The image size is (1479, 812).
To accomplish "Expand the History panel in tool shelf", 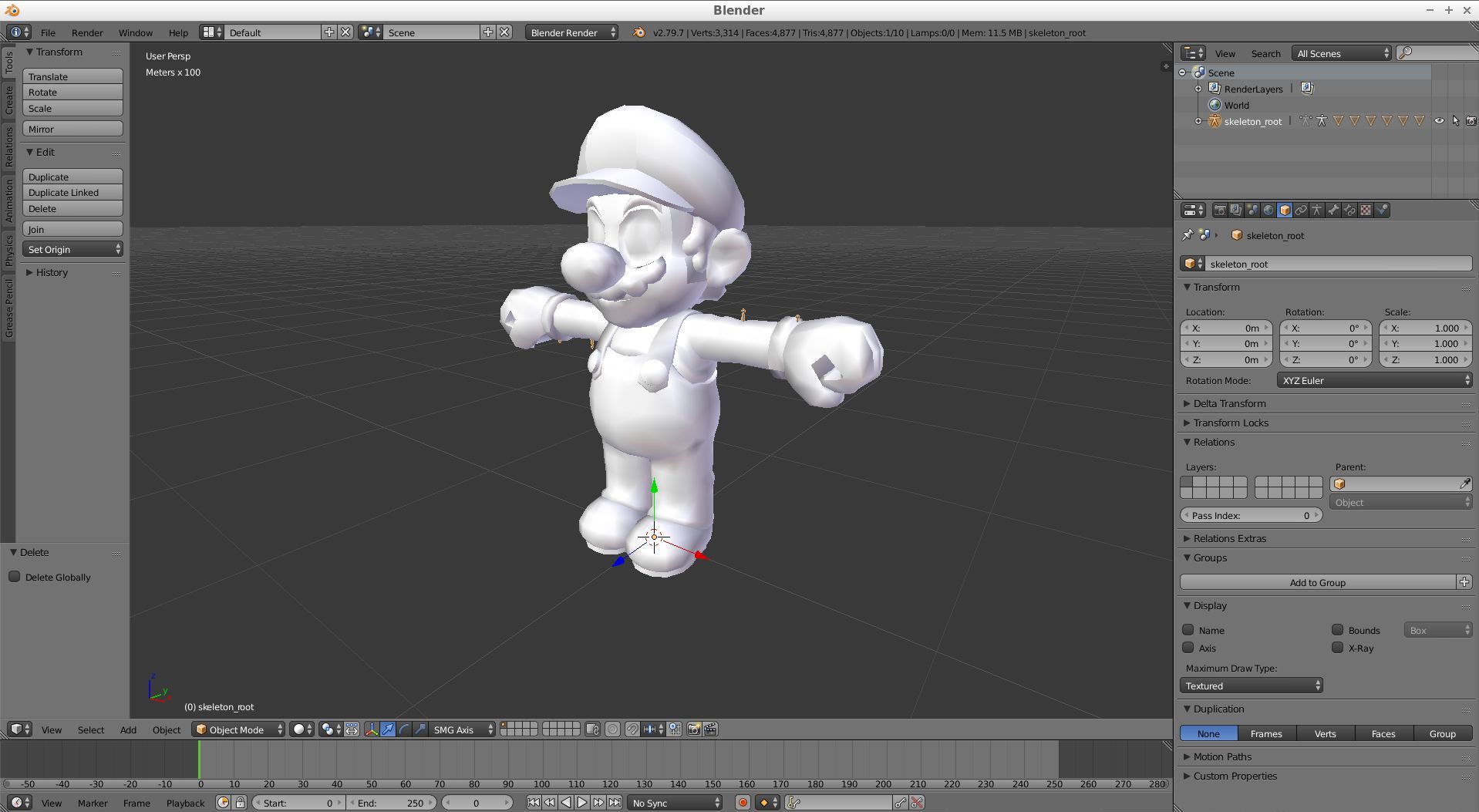I will point(46,272).
